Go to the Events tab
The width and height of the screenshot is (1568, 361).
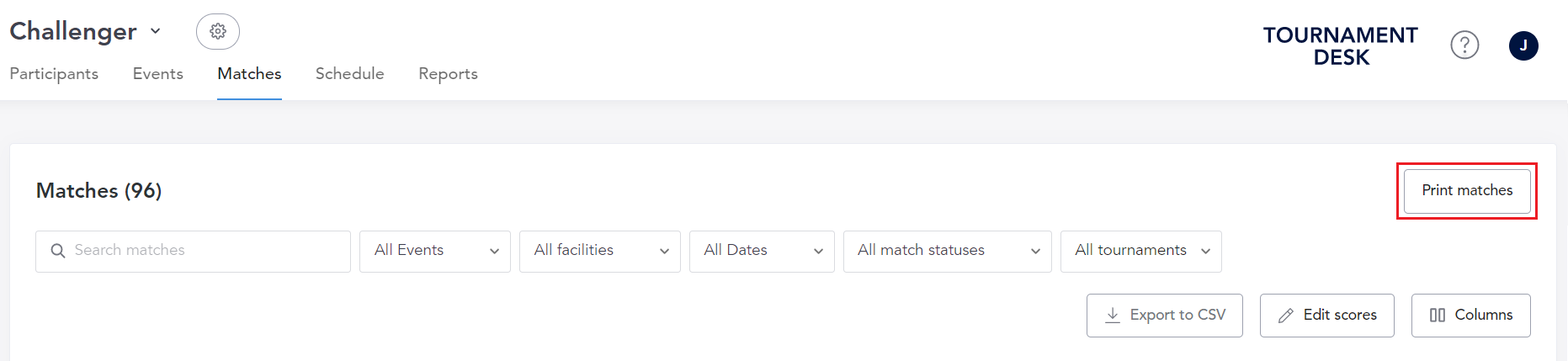[x=158, y=74]
